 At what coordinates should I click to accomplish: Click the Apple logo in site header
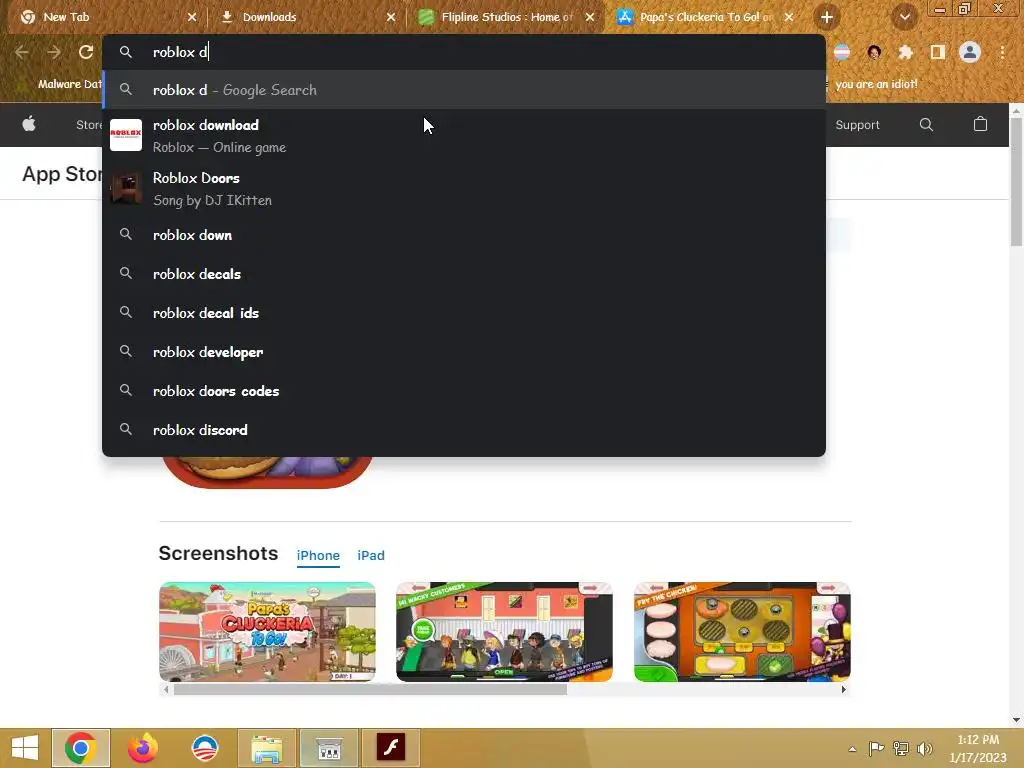[29, 124]
